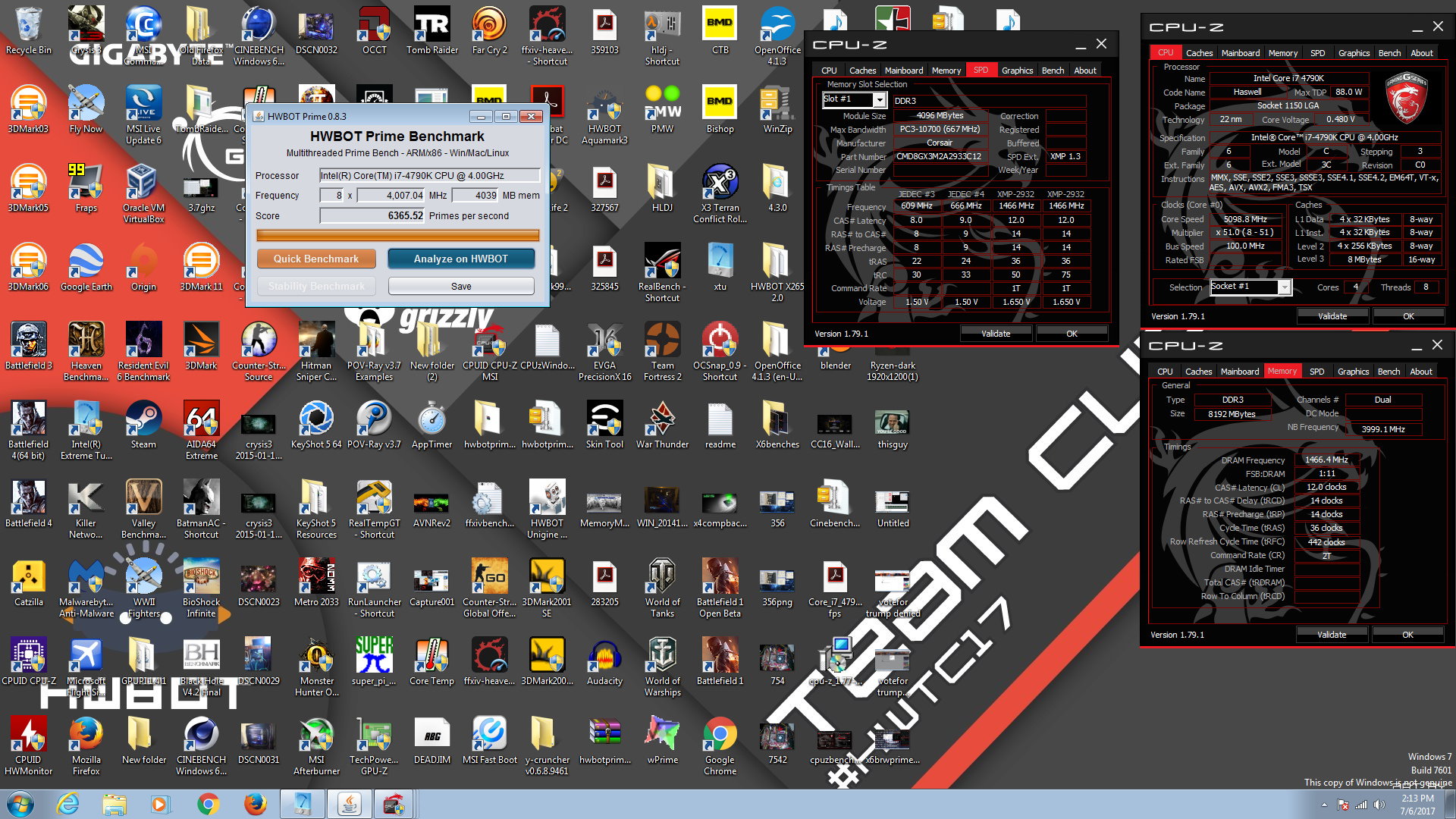Click the Core Speed value 5098.8 MHz
The image size is (1456, 819).
1244,219
